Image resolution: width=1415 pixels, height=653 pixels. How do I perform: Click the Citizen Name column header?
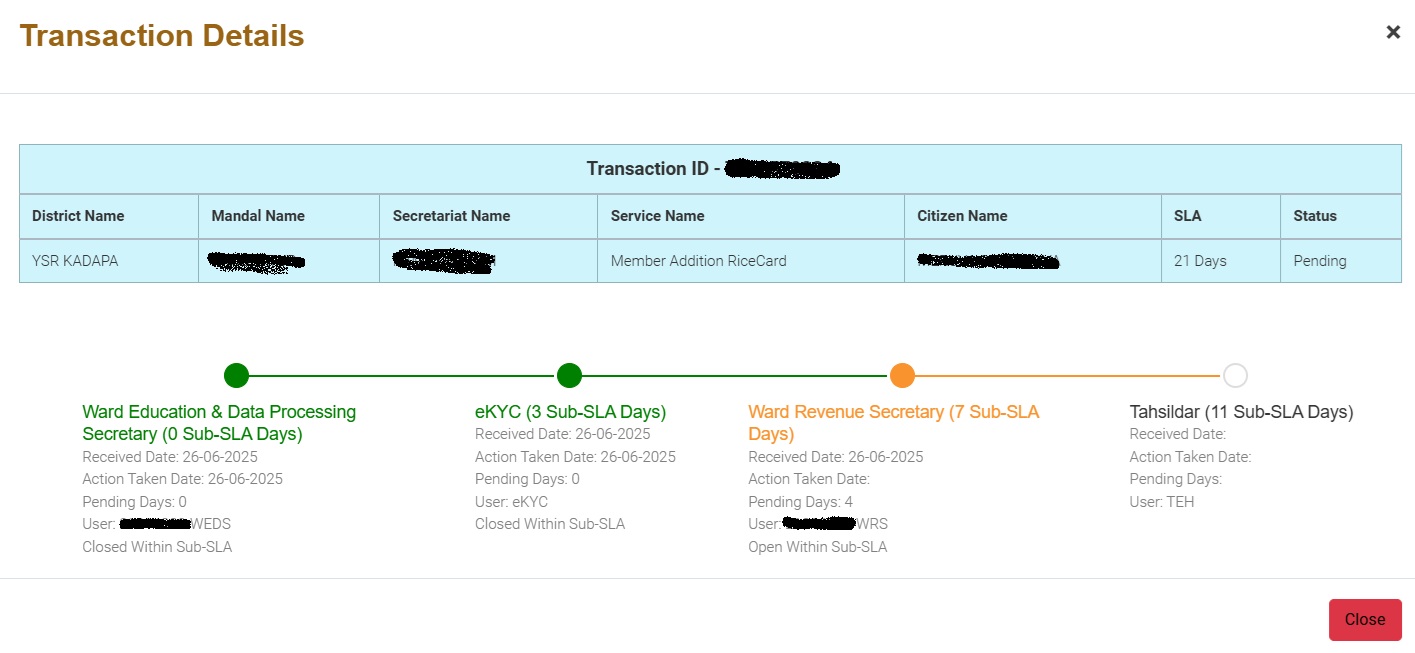961,216
